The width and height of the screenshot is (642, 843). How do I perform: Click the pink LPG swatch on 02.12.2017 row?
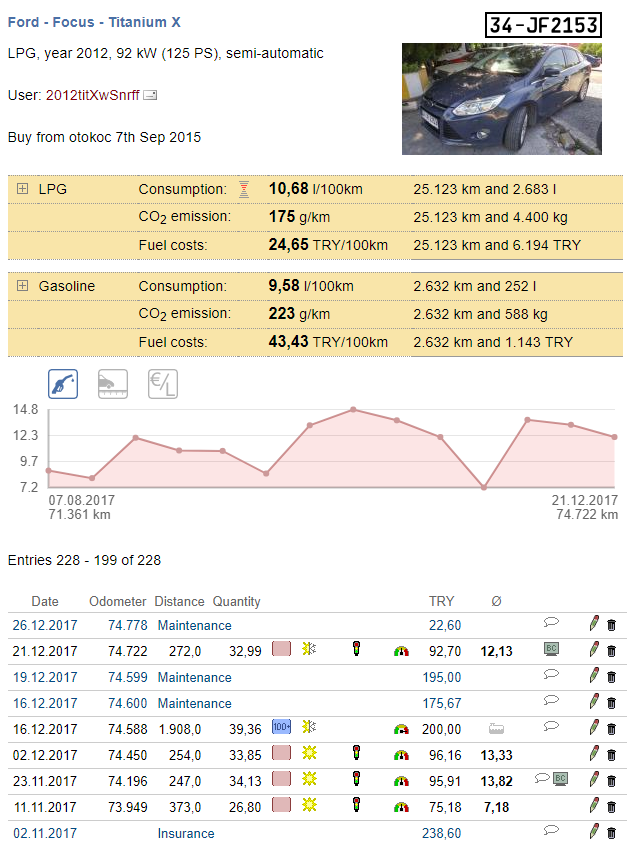[281, 753]
